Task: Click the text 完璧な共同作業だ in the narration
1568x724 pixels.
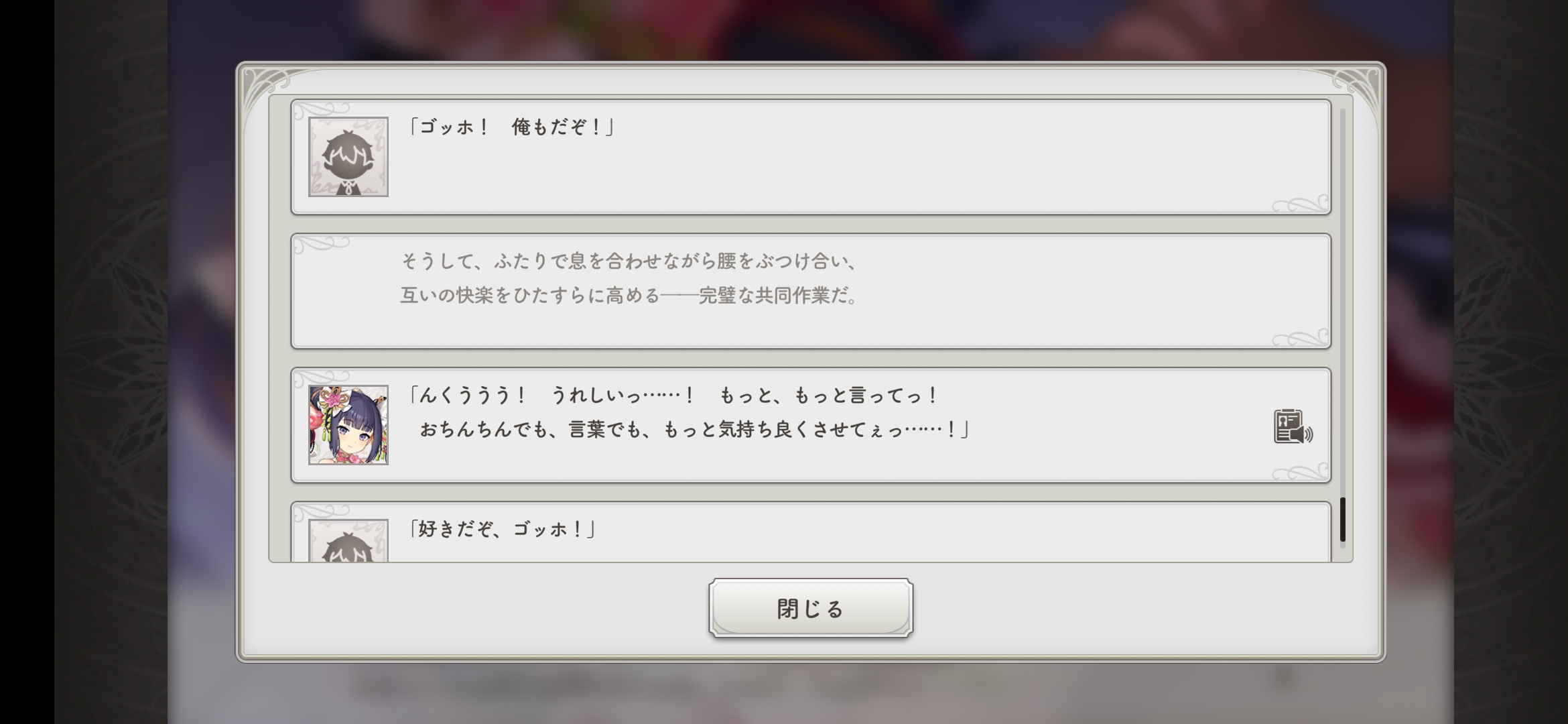Action: click(x=774, y=296)
